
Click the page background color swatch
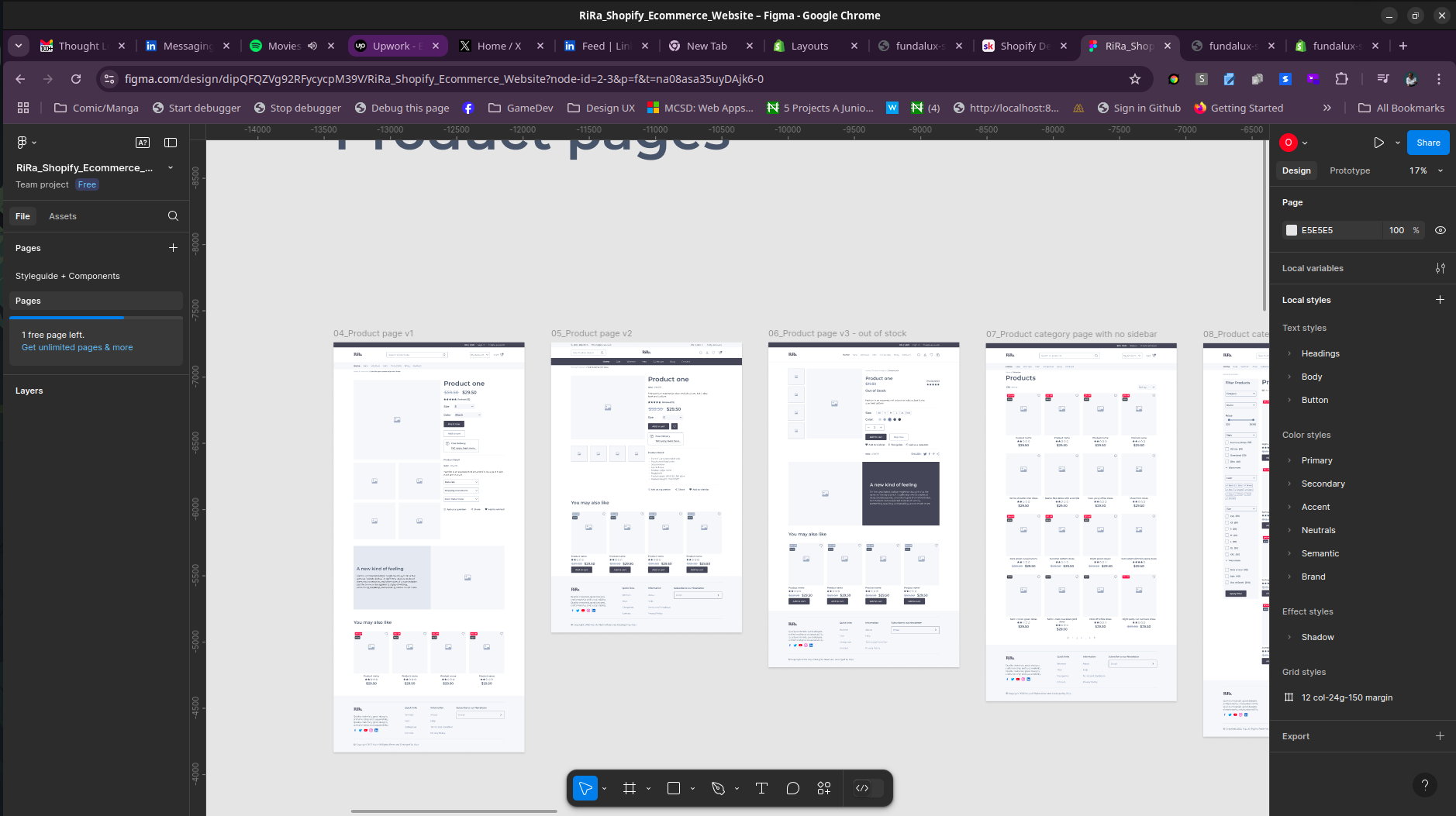(x=1292, y=230)
